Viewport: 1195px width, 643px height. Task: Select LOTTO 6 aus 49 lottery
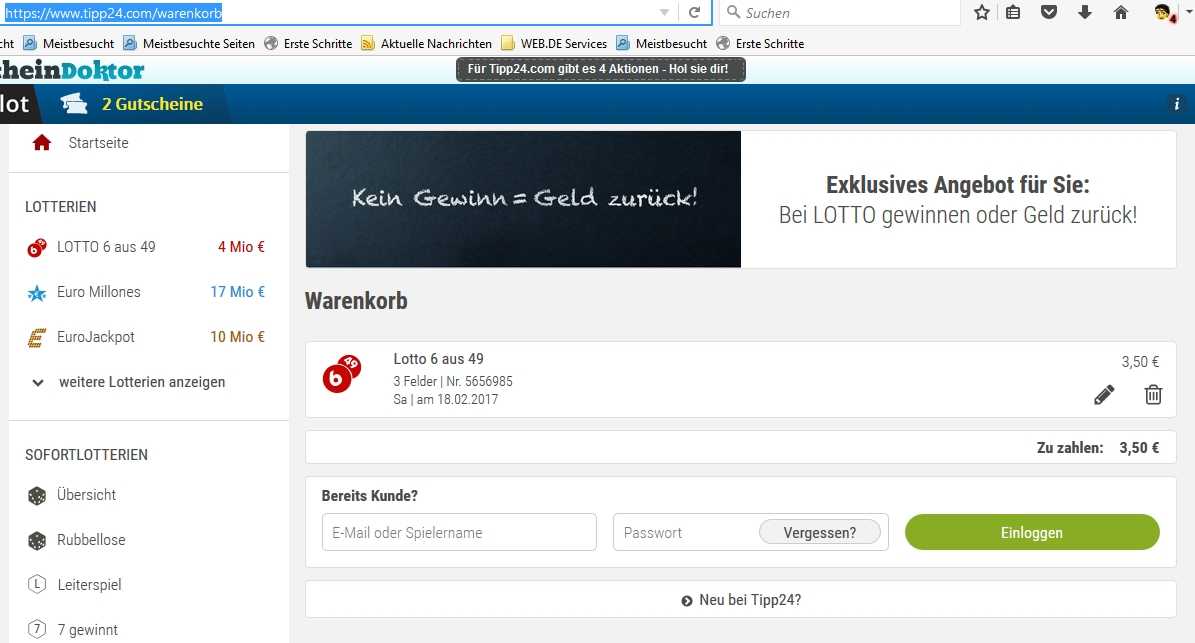[106, 247]
